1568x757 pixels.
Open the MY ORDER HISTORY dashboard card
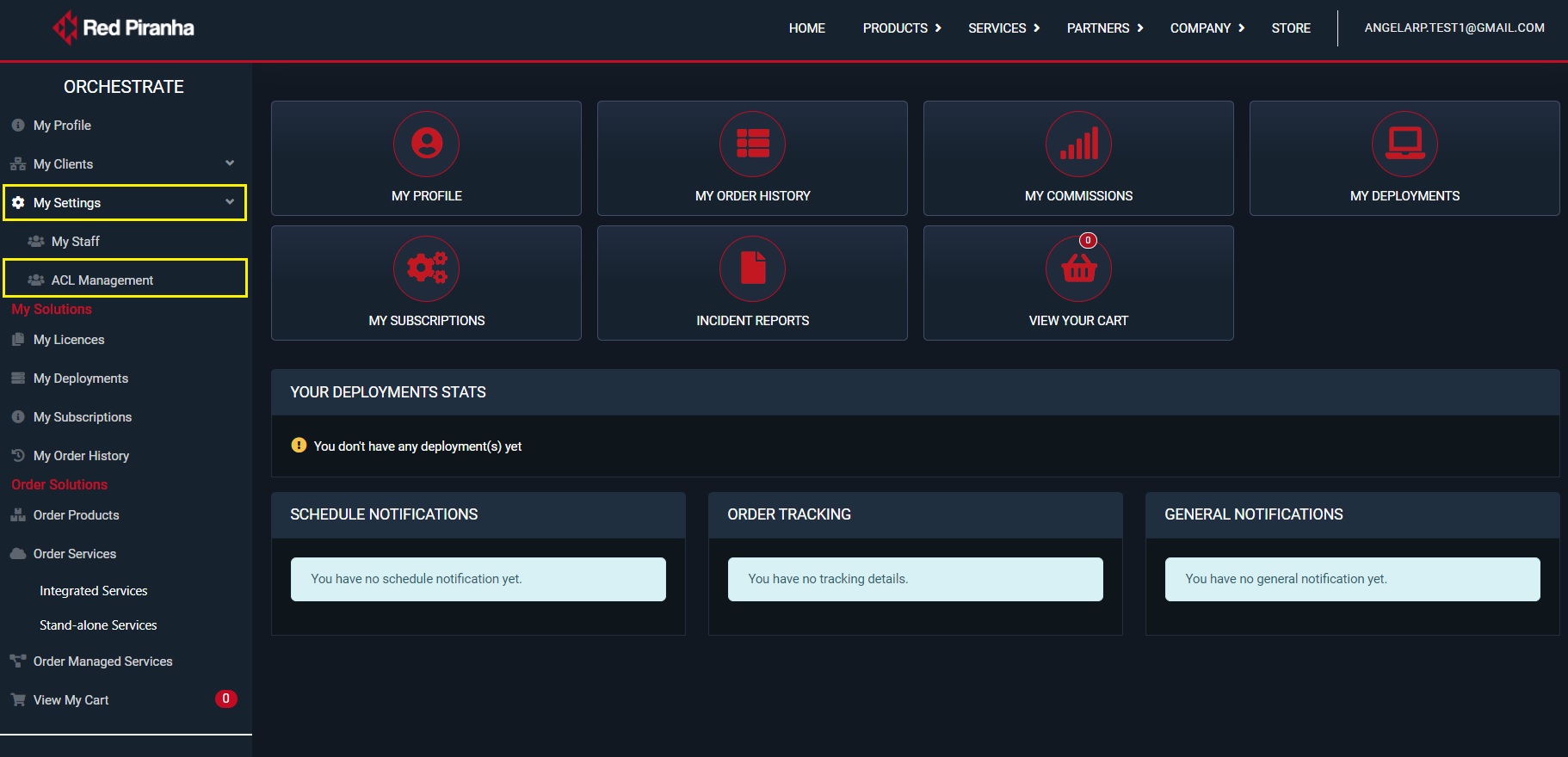[753, 158]
